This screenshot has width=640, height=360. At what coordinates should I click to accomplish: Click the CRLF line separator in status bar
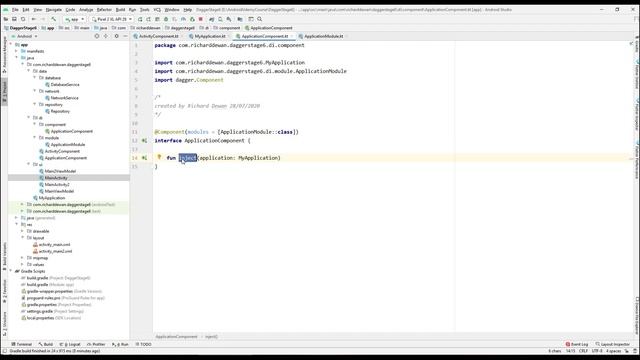tap(583, 351)
